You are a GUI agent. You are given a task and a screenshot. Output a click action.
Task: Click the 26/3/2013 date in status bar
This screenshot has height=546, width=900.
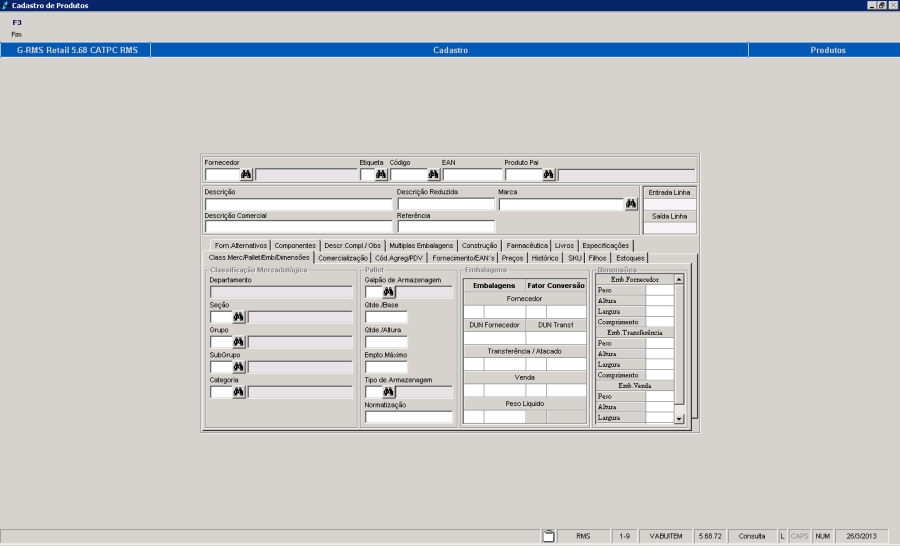tap(861, 536)
